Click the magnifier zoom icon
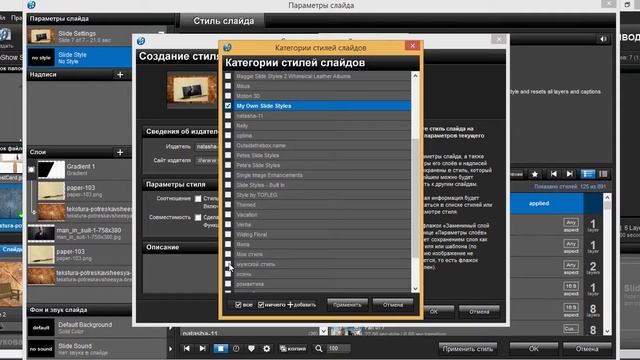Image resolution: width=640 pixels, height=360 pixels. click(319, 349)
